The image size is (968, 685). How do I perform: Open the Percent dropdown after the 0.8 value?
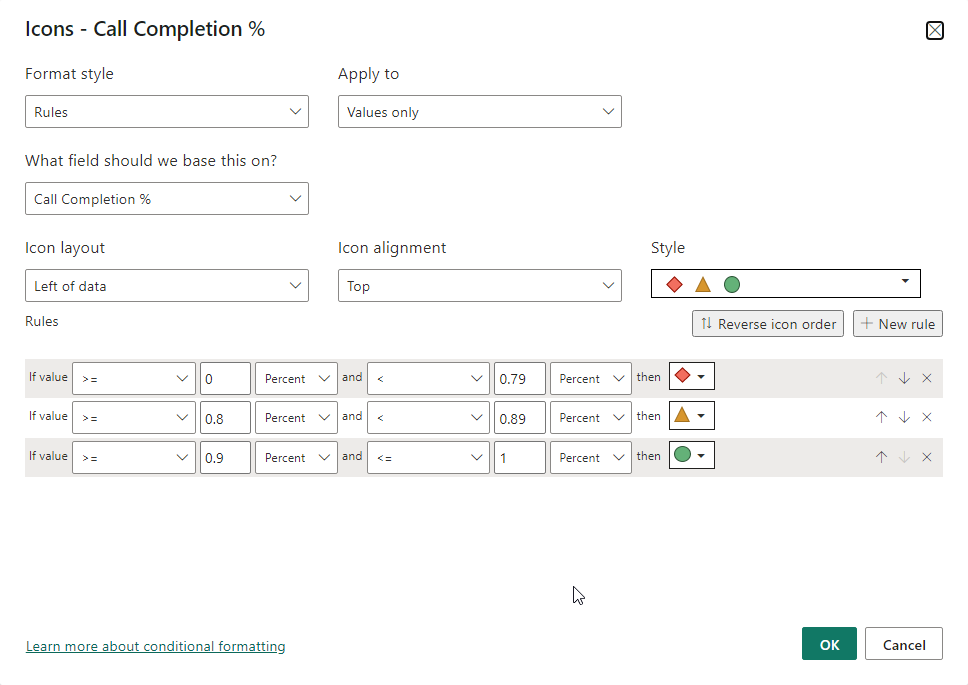(296, 418)
